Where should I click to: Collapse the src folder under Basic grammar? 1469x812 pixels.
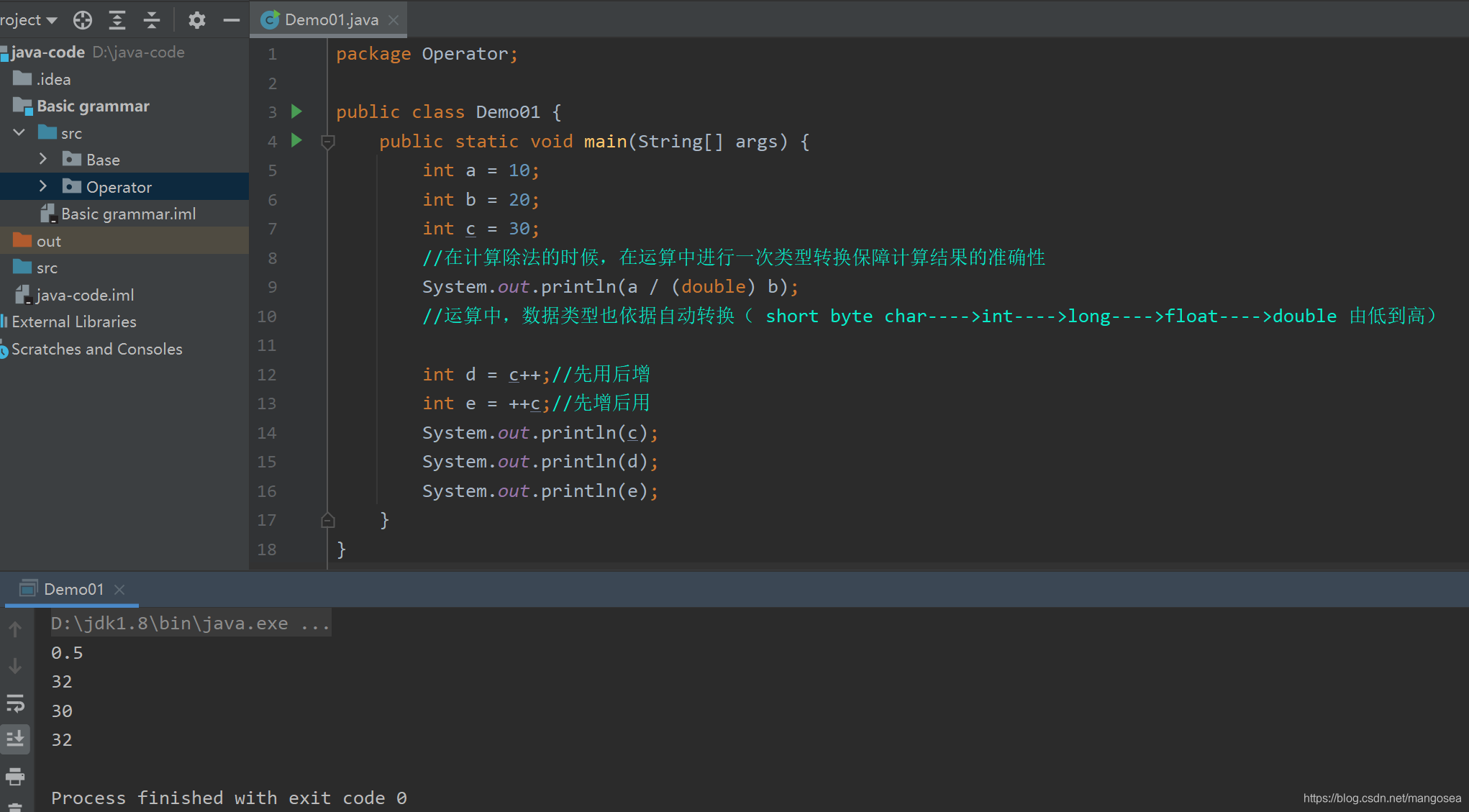pos(20,132)
